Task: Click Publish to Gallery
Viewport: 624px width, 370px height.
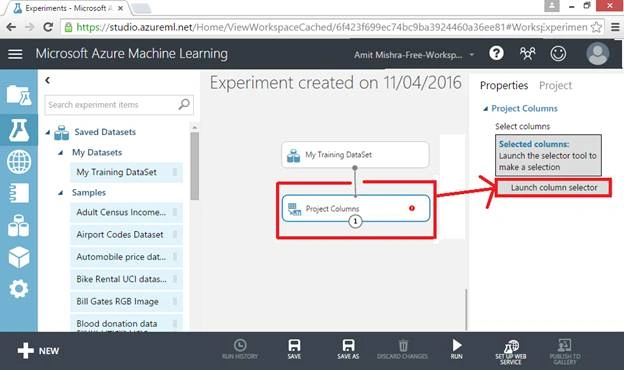Action: coord(565,352)
